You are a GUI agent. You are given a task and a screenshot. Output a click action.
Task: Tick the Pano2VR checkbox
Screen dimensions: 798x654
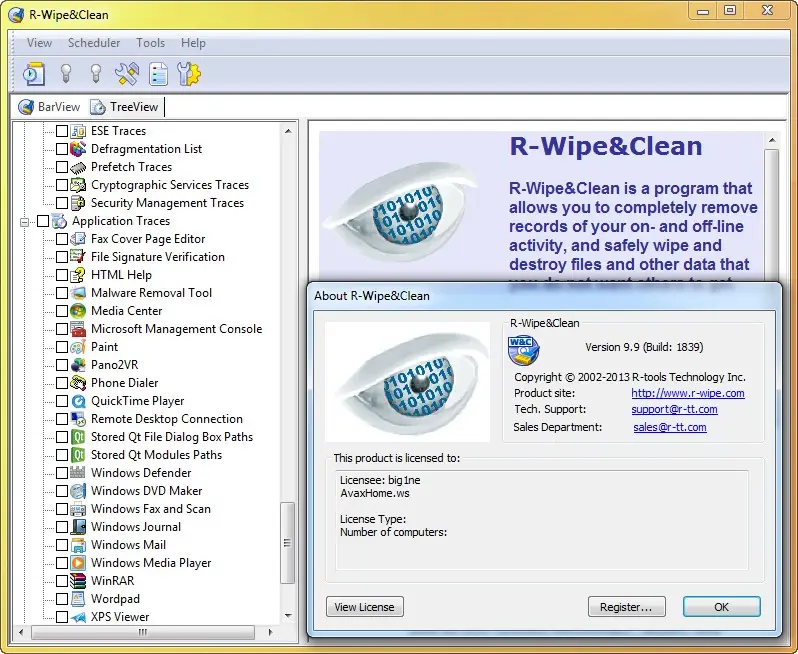[62, 365]
